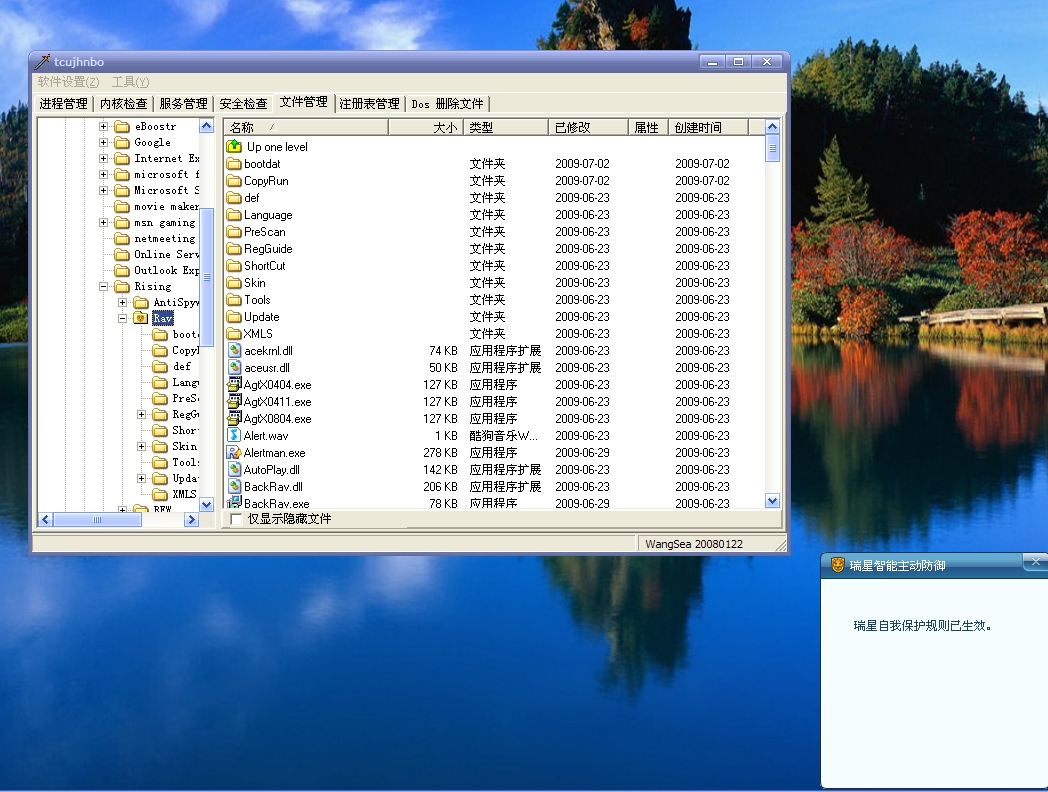Click the Rav folder icon in tree
The image size is (1048, 792).
pos(141,318)
